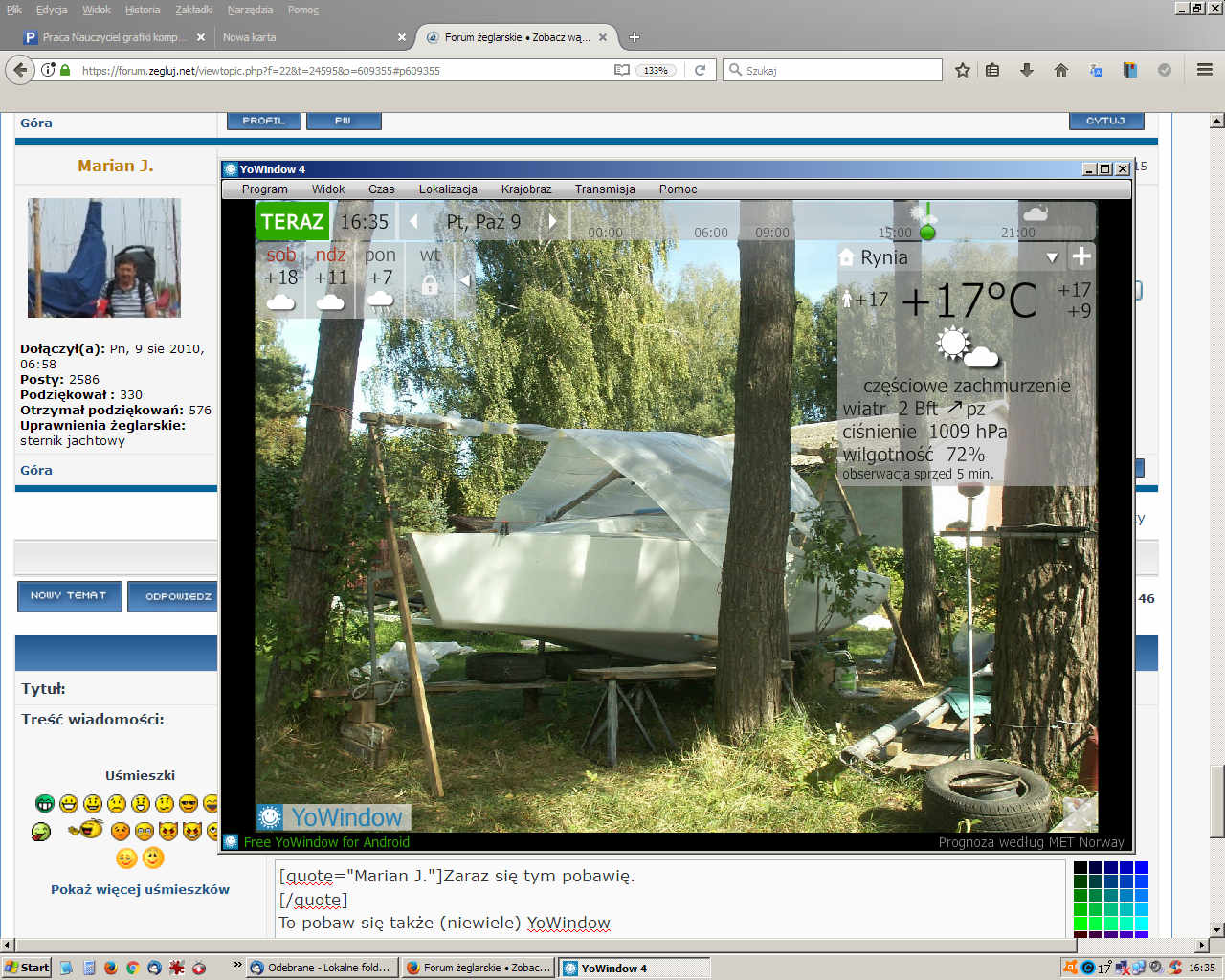Screen dimensions: 1225x980
Task: Open Firefox downloads arrow icon
Action: pos(1027,70)
